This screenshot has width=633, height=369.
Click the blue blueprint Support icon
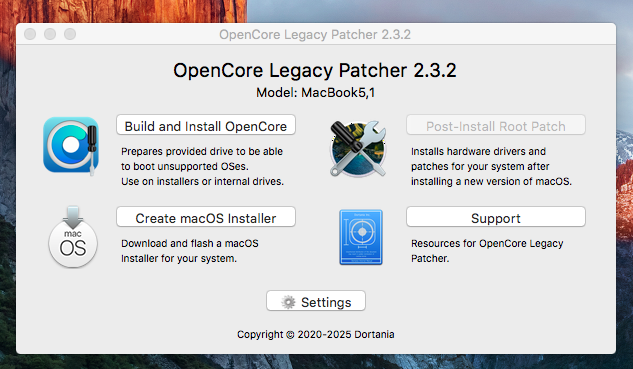coord(361,237)
